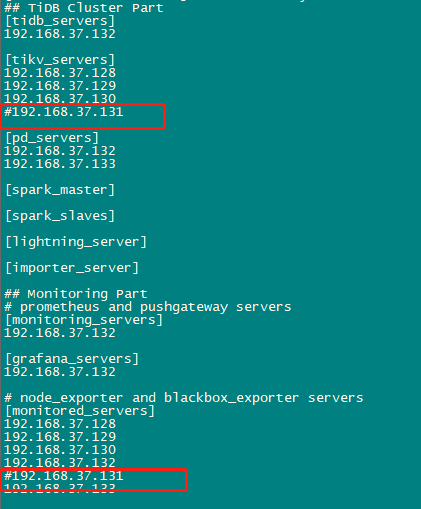This screenshot has height=509, width=421.
Task: Click commented #192.168.37.131 under tikv_servers
Action: click(x=64, y=112)
